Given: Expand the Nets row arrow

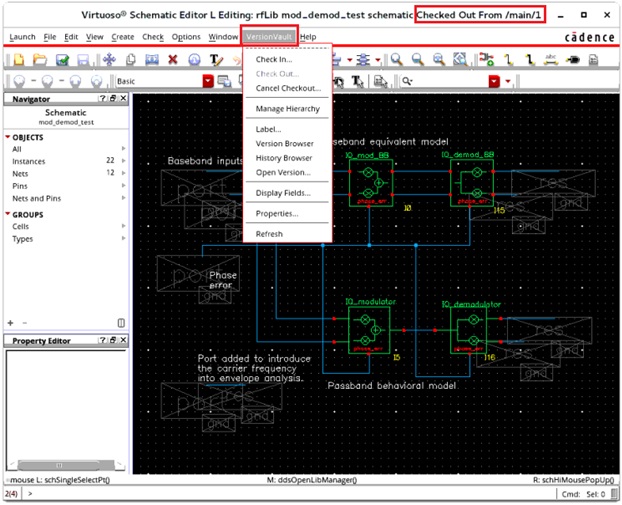Looking at the screenshot, I should pyautogui.click(x=124, y=173).
